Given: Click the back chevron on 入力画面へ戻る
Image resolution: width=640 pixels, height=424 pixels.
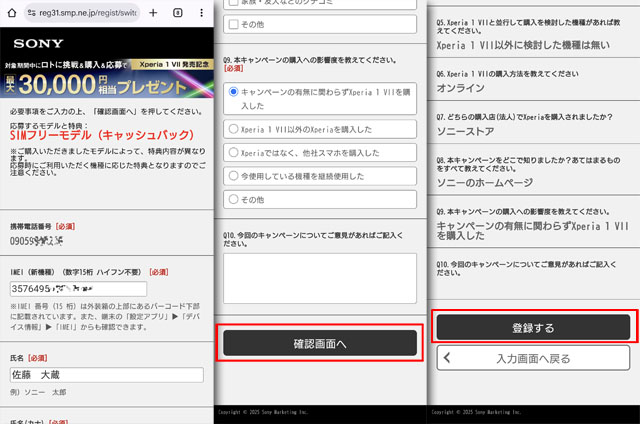Looking at the screenshot, I should pos(447,358).
